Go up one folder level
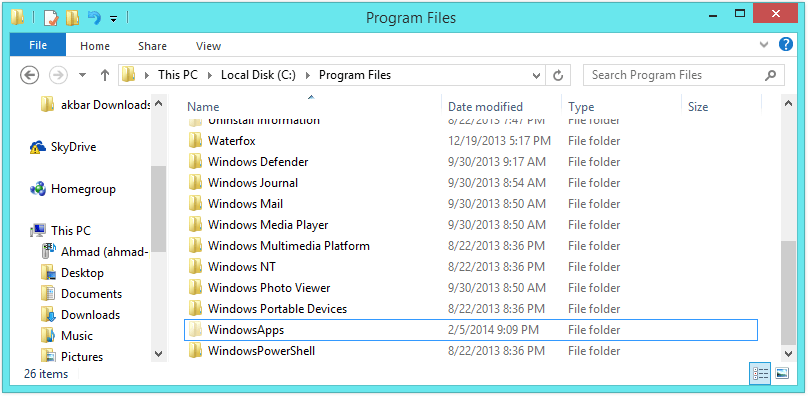This screenshot has height=396, width=808. click(105, 75)
